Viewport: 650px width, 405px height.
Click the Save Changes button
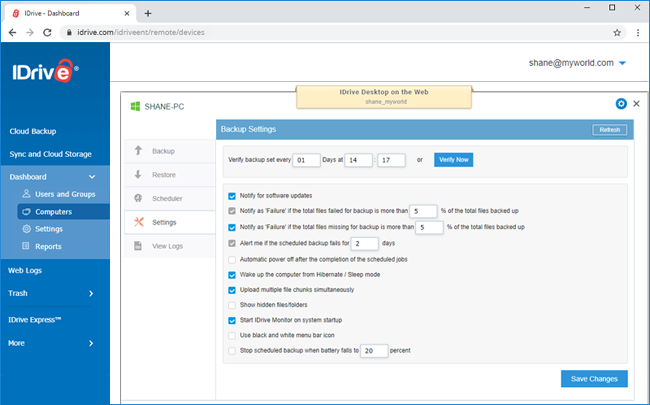(x=594, y=379)
